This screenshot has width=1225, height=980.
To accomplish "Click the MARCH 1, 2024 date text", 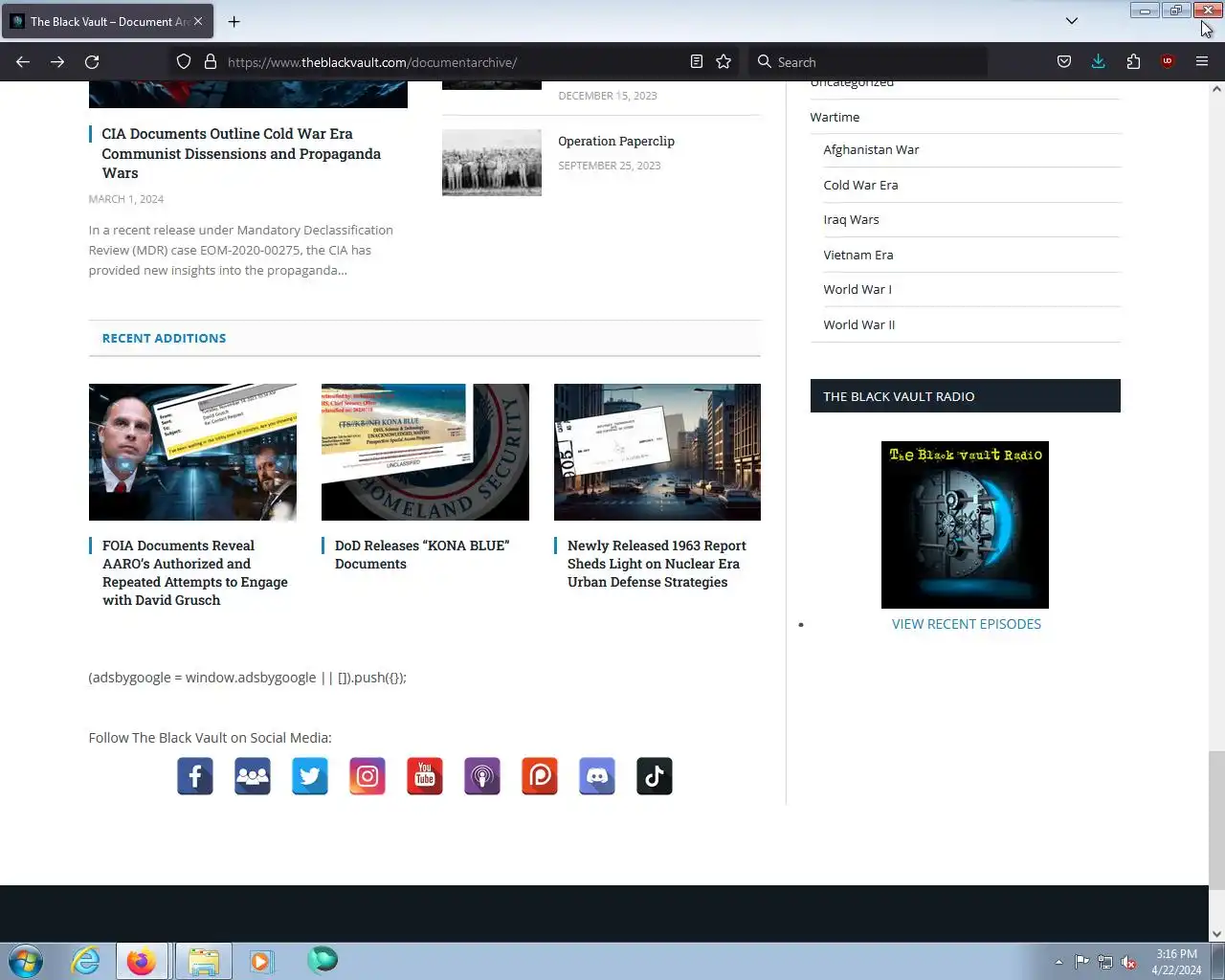I will (x=126, y=199).
